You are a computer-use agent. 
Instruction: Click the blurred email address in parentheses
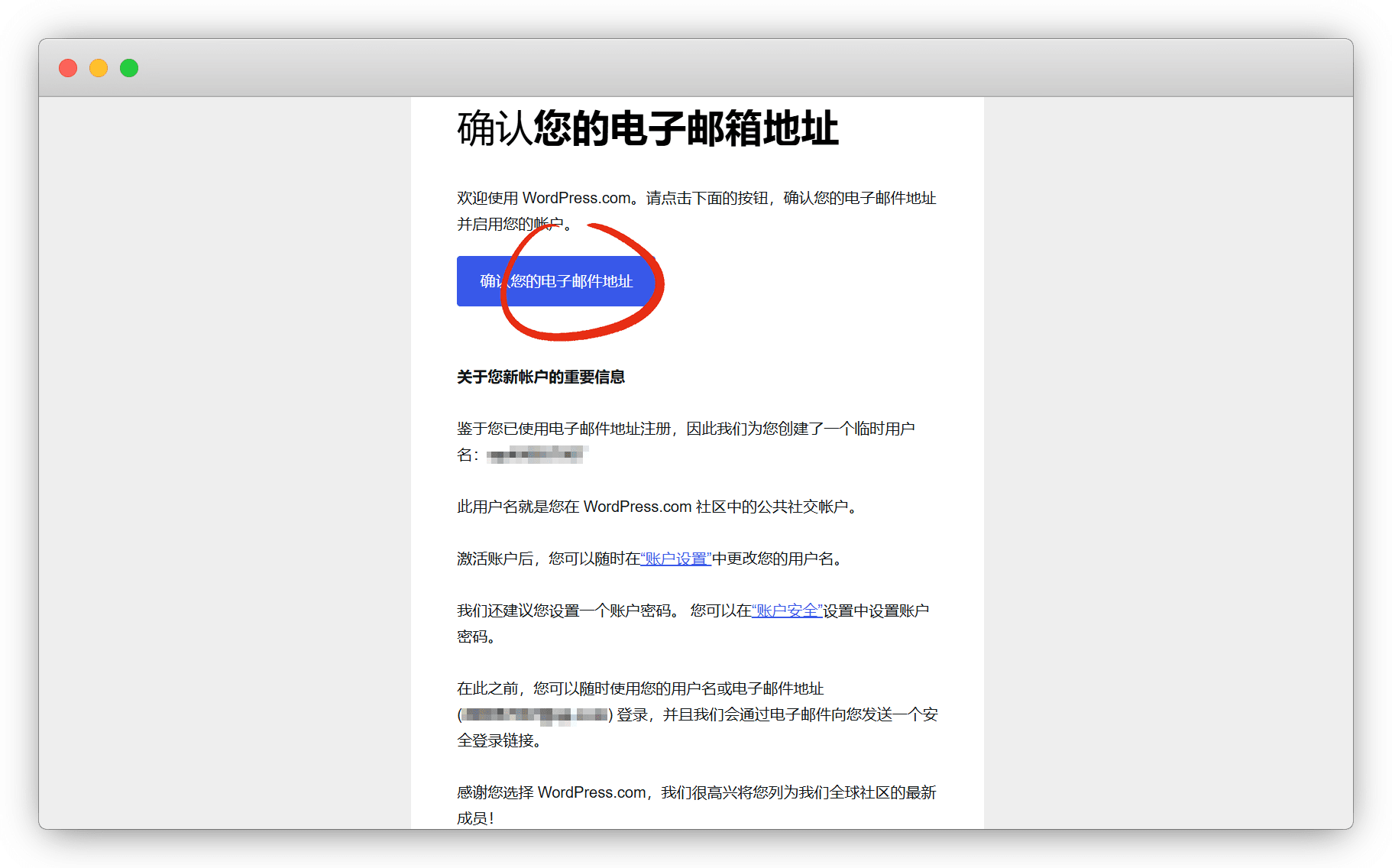point(535,715)
